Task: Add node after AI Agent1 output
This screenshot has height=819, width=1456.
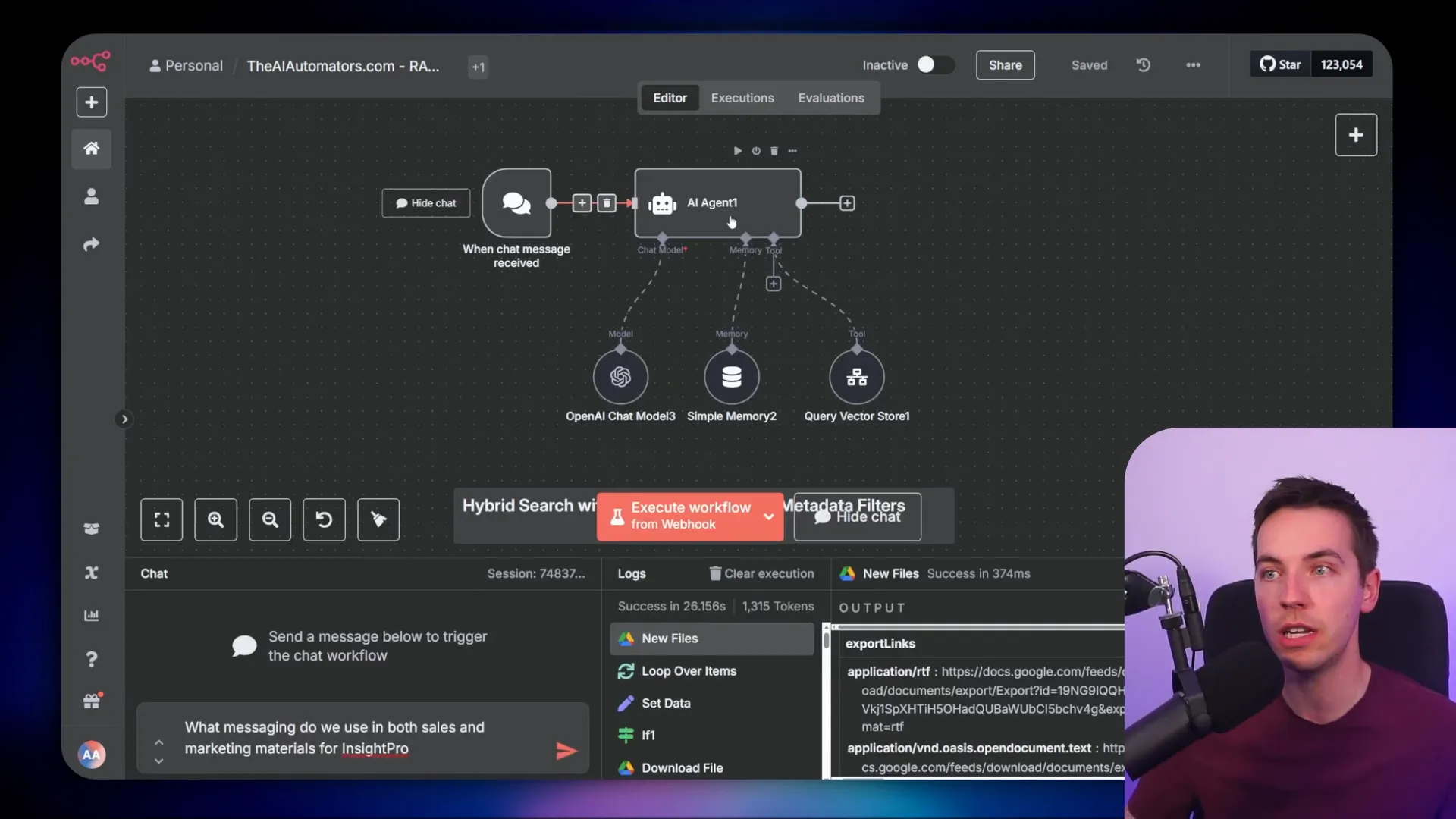Action: tap(847, 203)
